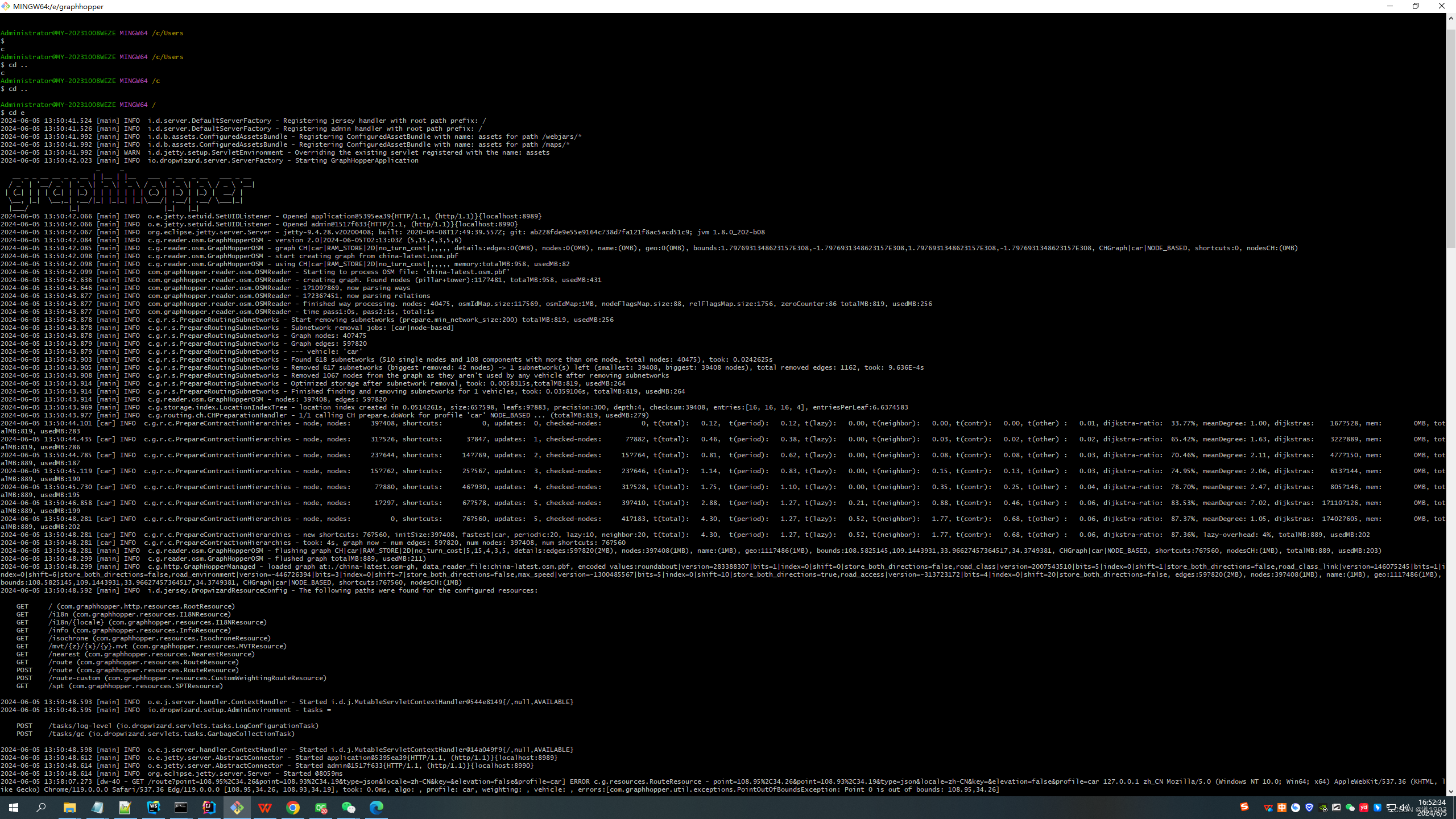Open Youdao dictionary tray icon
Image resolution: width=1456 pixels, height=819 pixels.
click(x=1364, y=808)
